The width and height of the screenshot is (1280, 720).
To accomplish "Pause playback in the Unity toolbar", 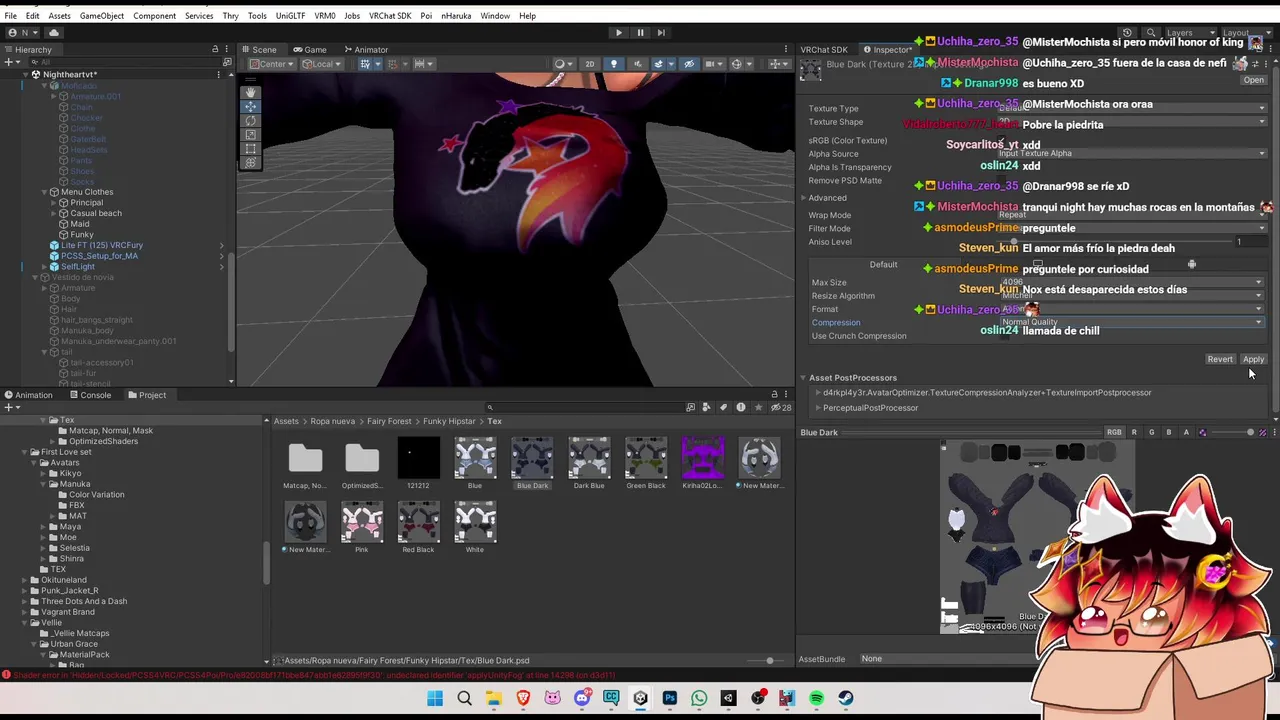I will [x=640, y=32].
